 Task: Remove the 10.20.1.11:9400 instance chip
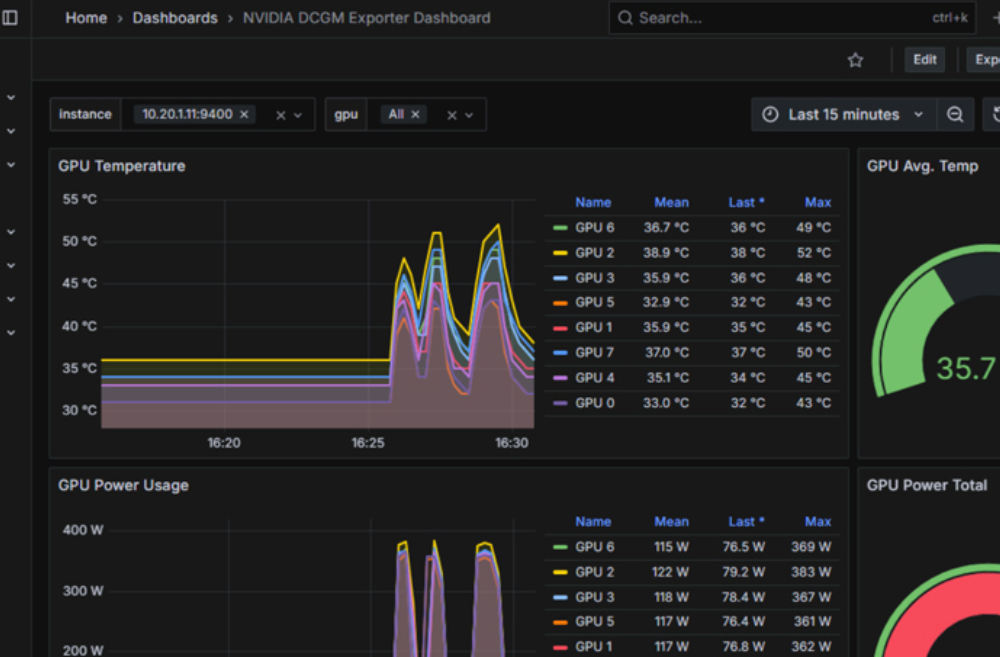click(x=244, y=114)
